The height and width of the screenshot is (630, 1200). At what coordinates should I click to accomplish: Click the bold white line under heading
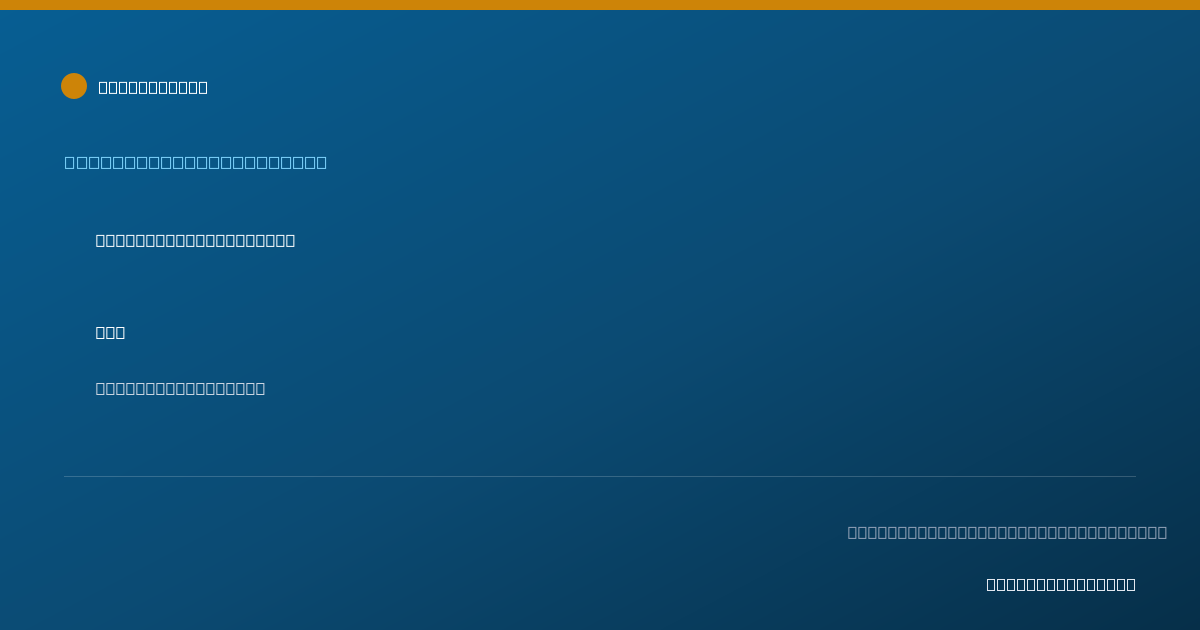click(195, 240)
